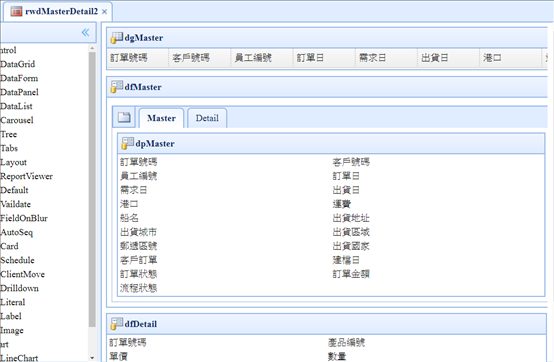Select Layout in the toolbox
Screen dimensions: 554x362
(x=13, y=162)
